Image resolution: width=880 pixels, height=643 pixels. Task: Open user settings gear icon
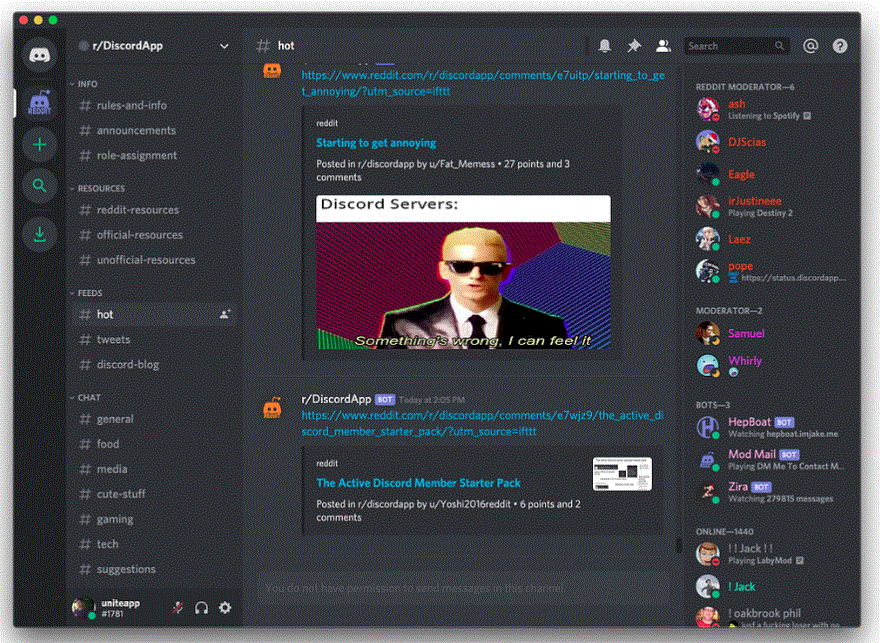[225, 608]
